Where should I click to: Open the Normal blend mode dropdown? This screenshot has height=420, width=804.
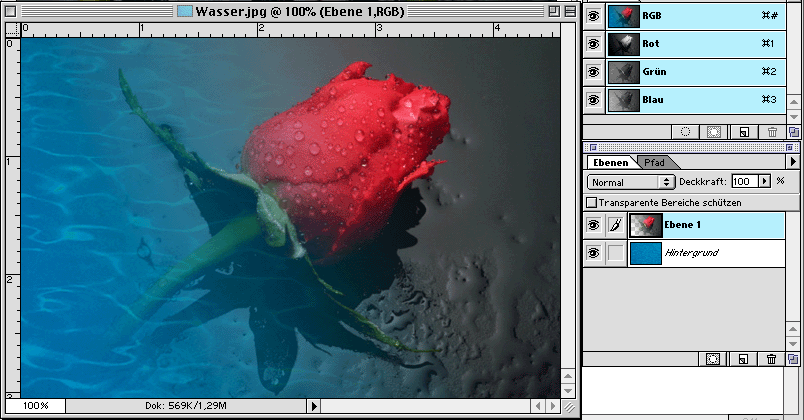tap(631, 182)
